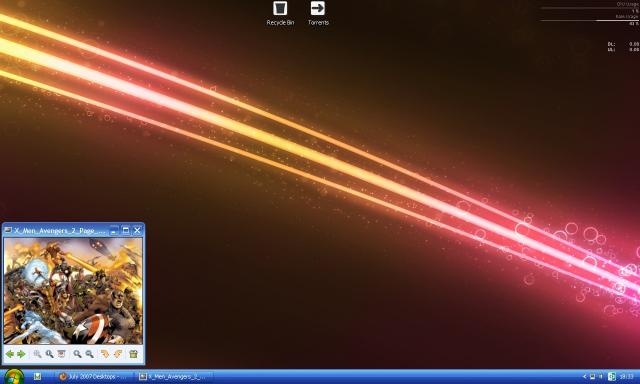This screenshot has width=640, height=384.
Task: Open the Torrents shortcut on the desktop
Action: [318, 13]
